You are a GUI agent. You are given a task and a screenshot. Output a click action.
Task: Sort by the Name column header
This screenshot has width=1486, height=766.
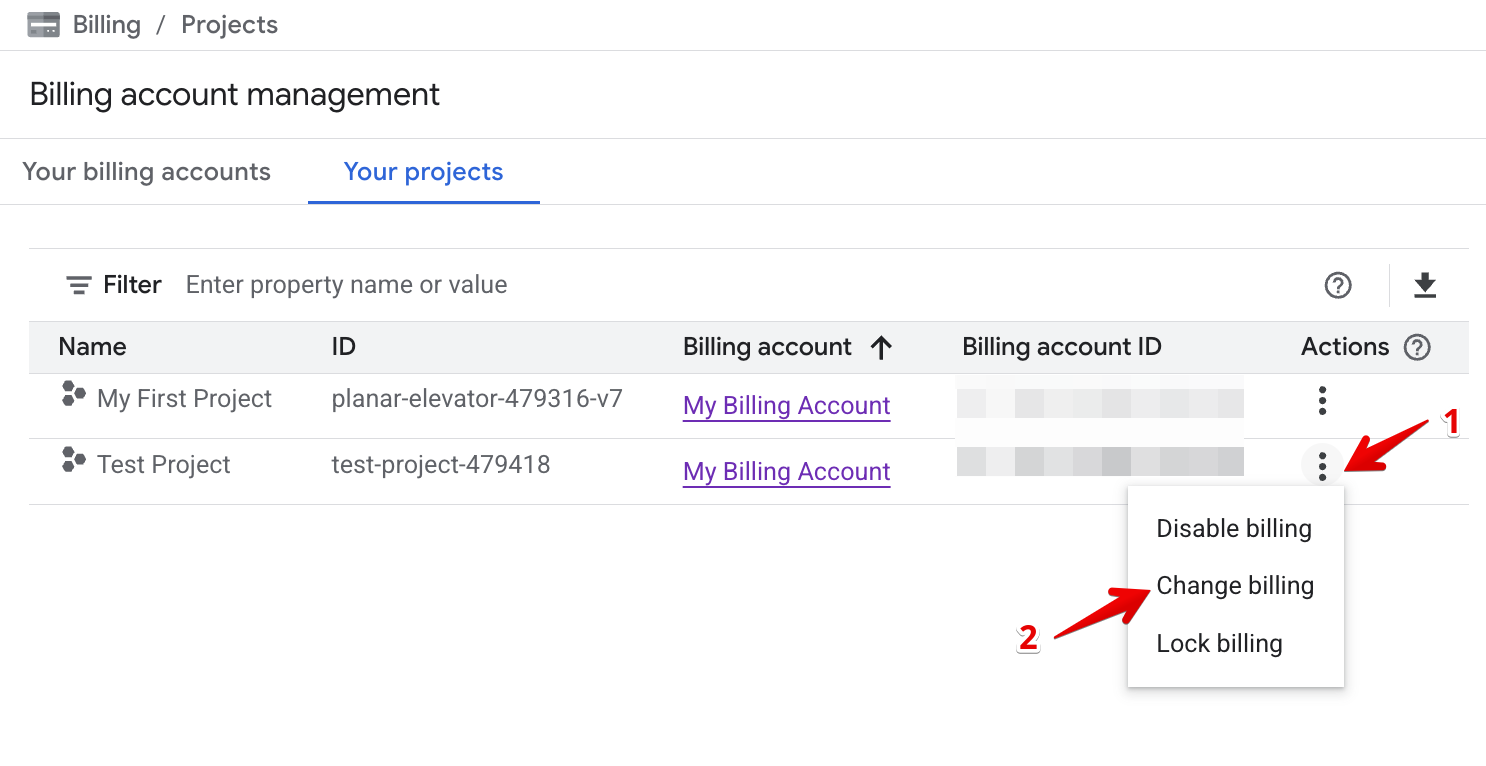(x=92, y=347)
